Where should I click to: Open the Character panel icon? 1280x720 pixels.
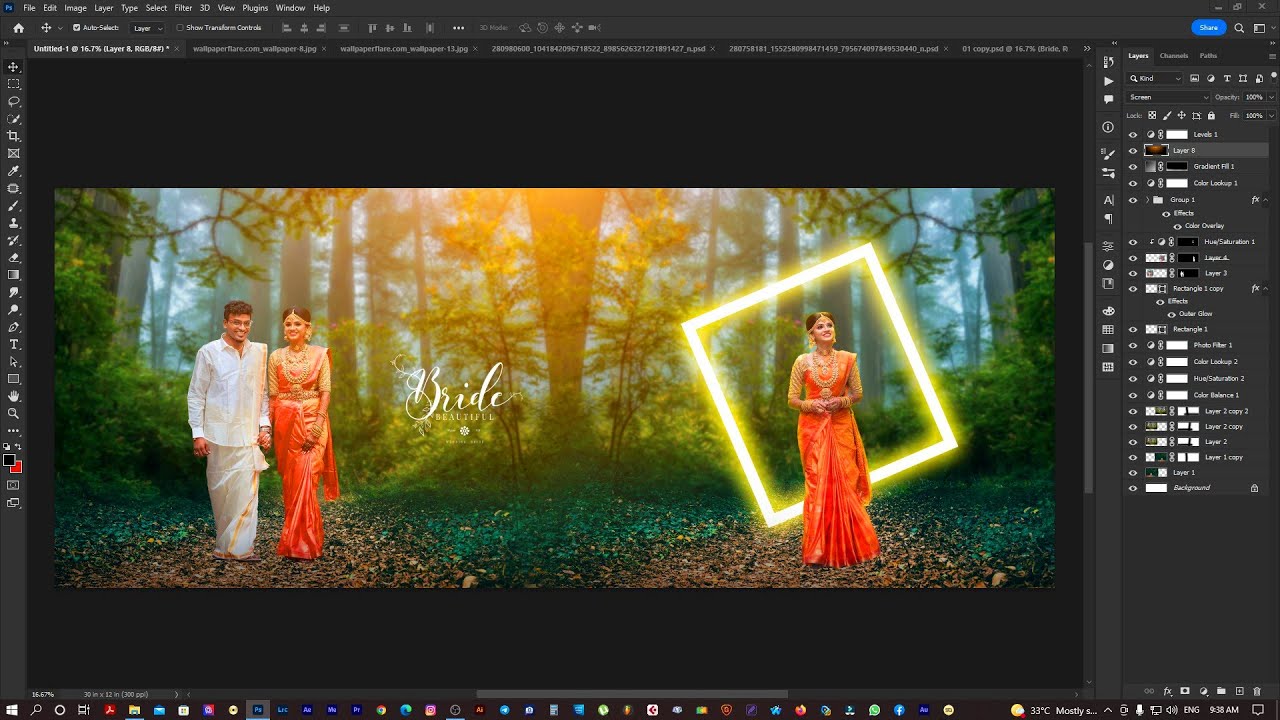click(x=1108, y=200)
